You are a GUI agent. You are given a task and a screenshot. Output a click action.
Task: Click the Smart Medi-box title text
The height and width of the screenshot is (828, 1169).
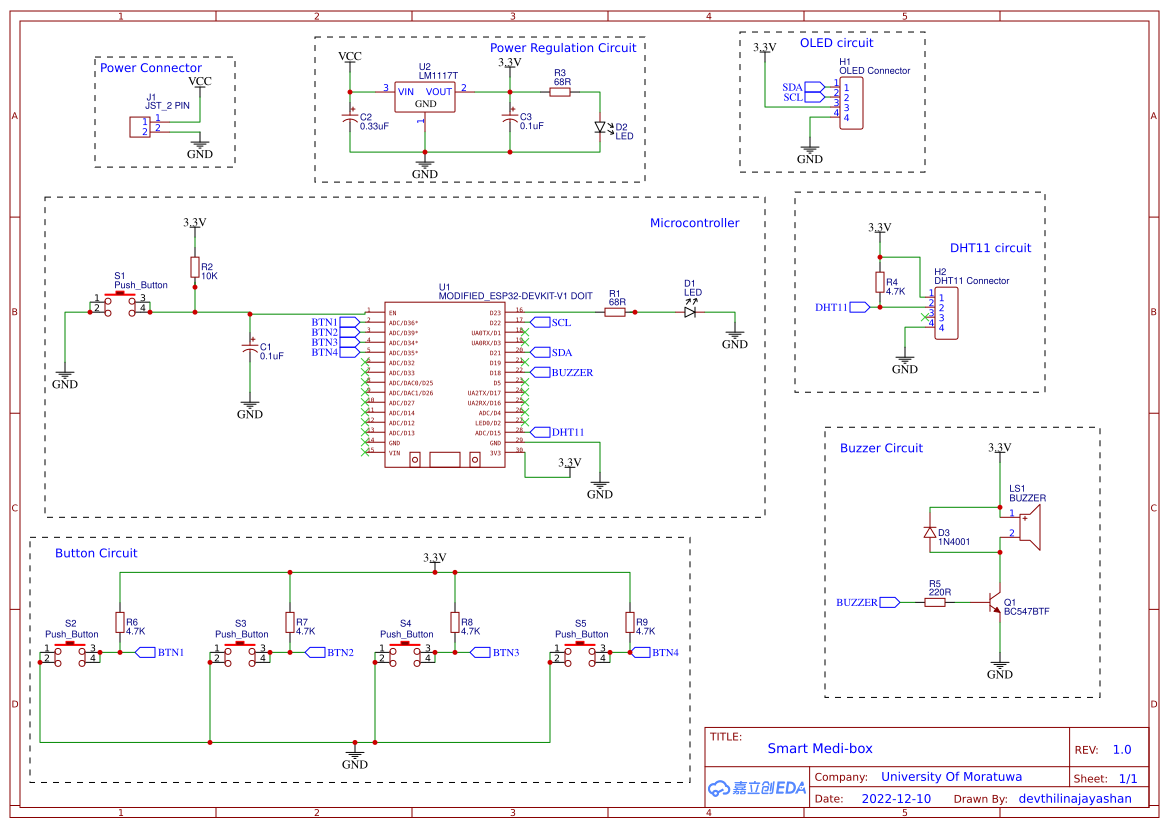819,748
